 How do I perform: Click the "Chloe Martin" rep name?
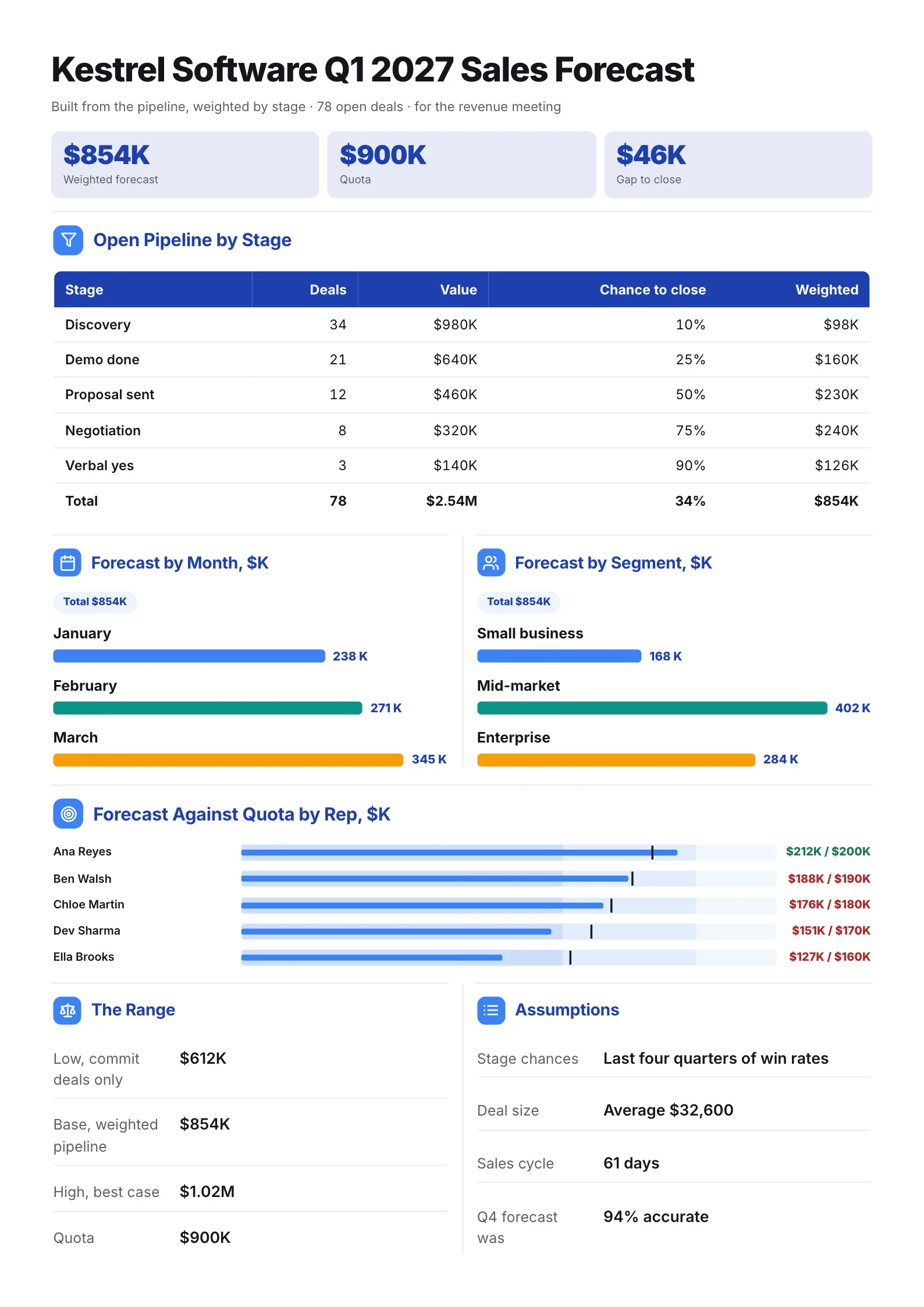pos(88,904)
